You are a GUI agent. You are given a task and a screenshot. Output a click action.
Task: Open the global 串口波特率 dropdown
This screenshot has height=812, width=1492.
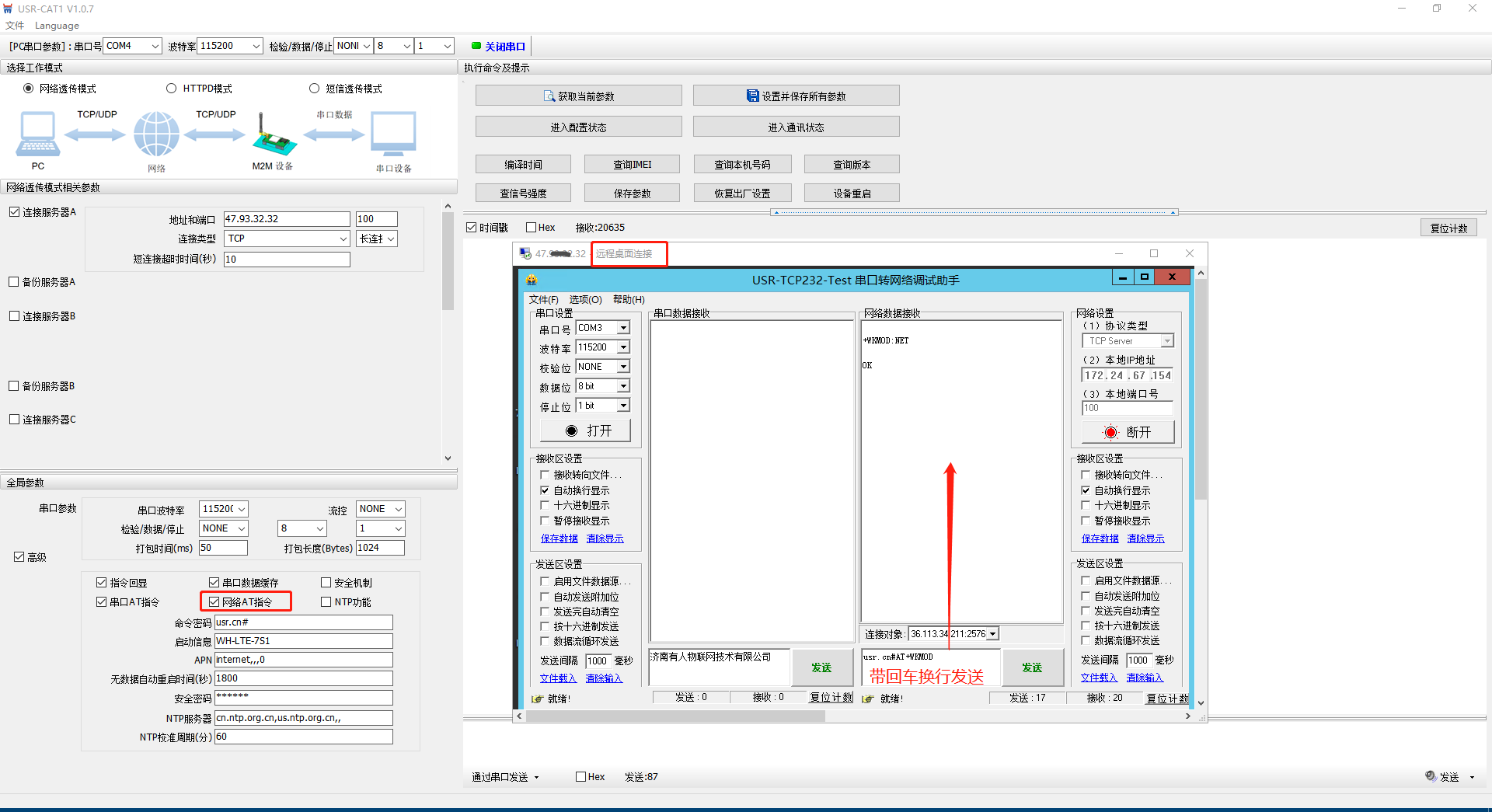223,509
